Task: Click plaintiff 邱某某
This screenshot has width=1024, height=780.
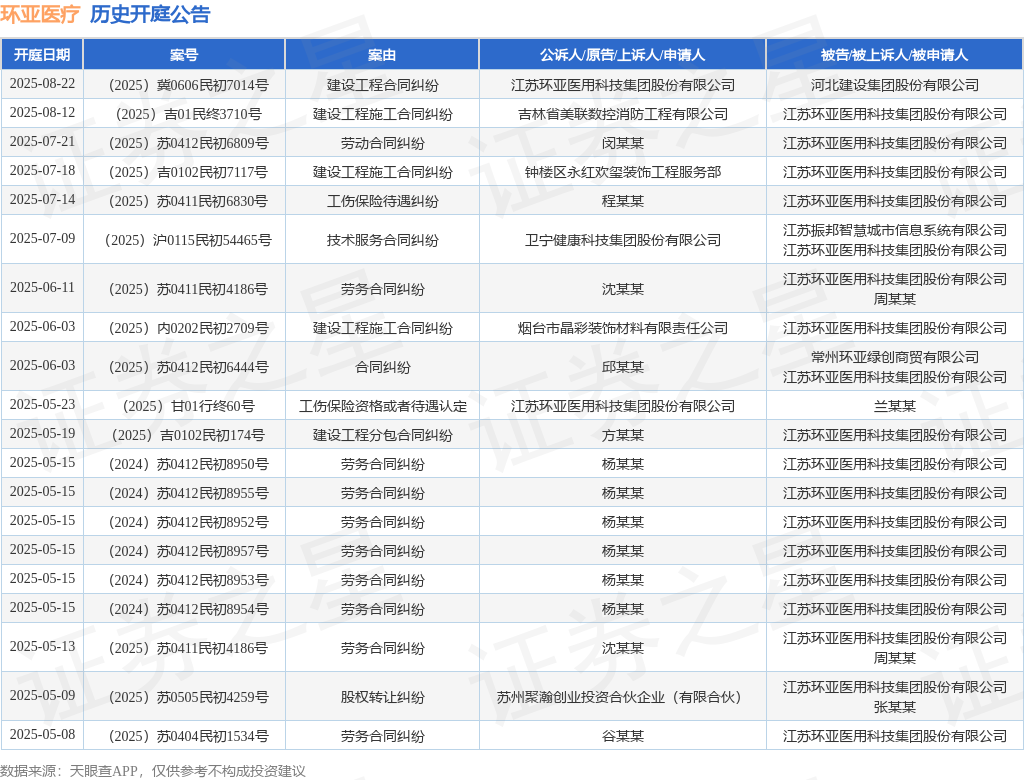Action: point(623,367)
